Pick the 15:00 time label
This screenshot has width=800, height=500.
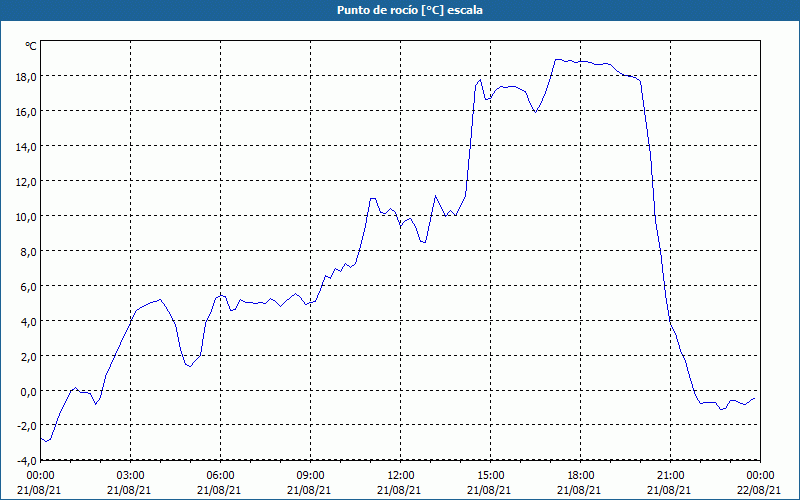coord(490,476)
